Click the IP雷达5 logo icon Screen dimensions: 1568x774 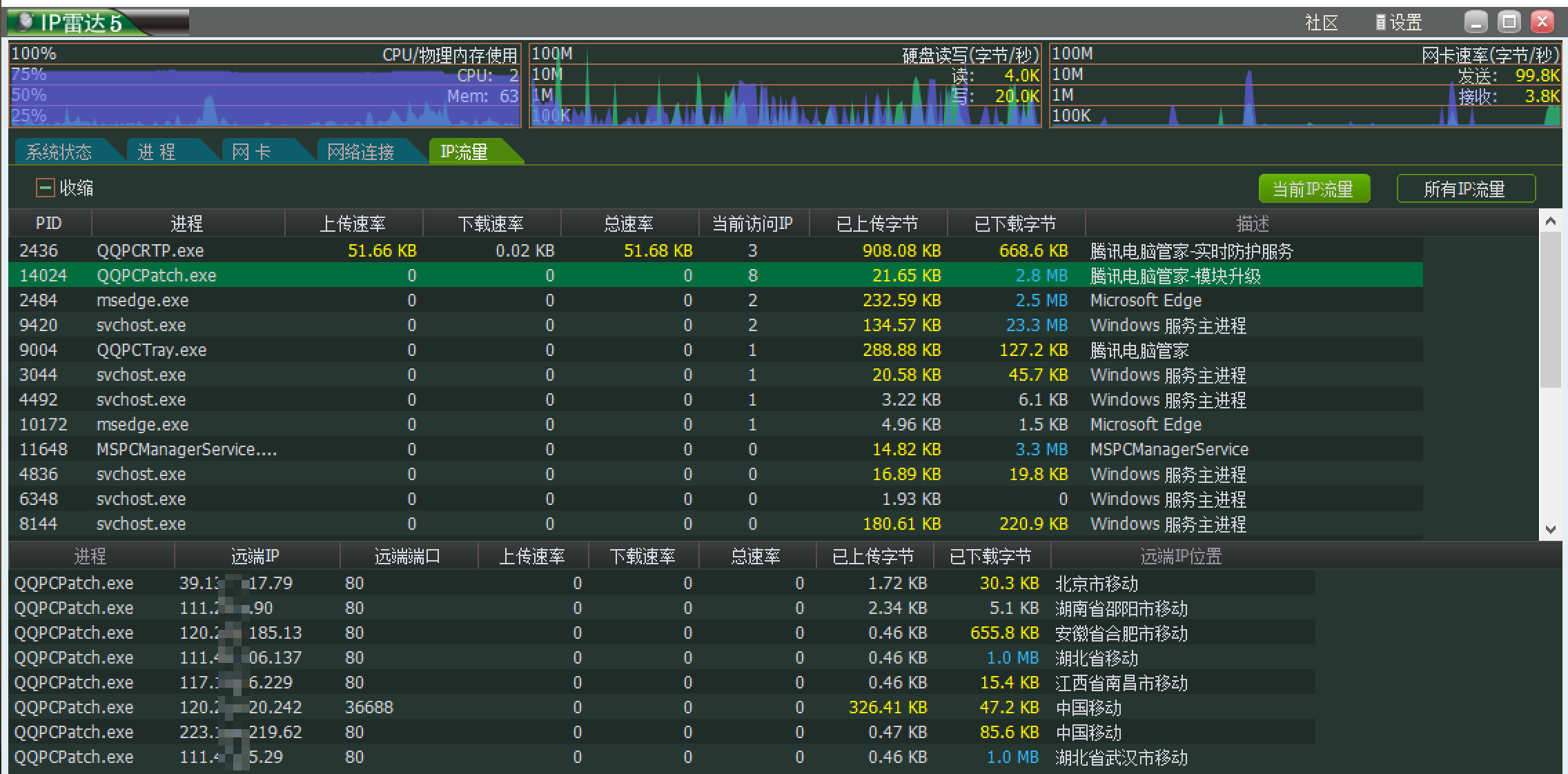click(x=26, y=22)
